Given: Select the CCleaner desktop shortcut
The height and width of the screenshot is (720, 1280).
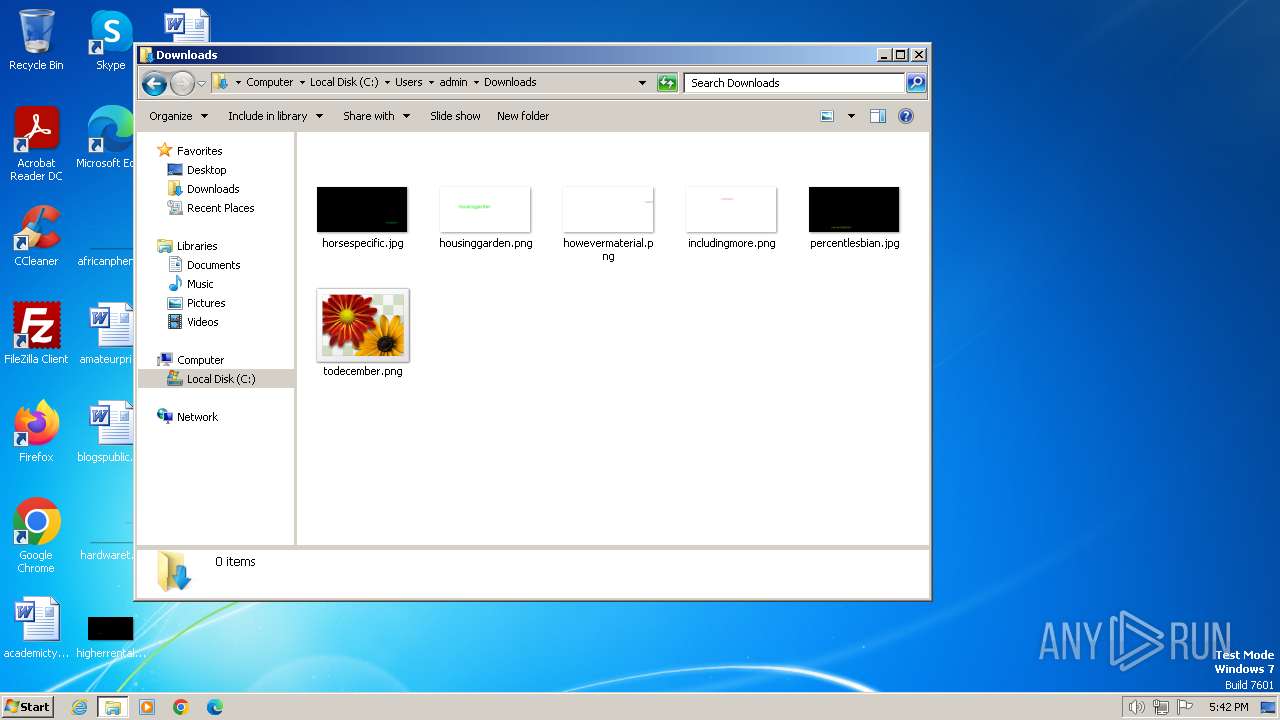Looking at the screenshot, I should 36,237.
